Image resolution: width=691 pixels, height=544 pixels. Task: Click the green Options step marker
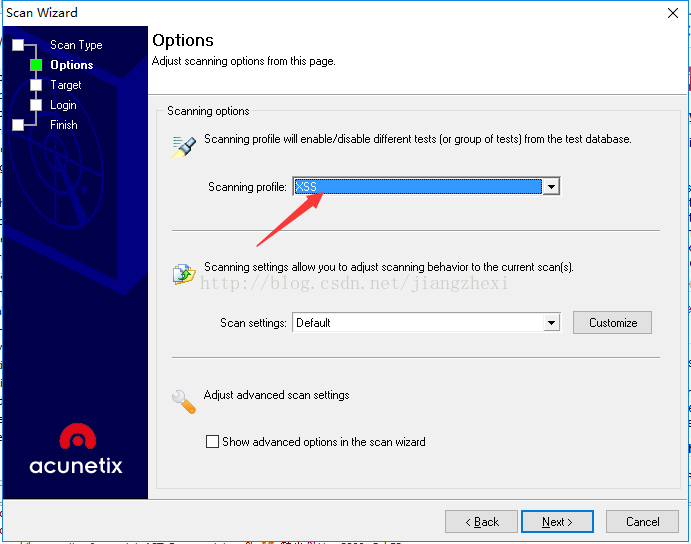click(36, 65)
